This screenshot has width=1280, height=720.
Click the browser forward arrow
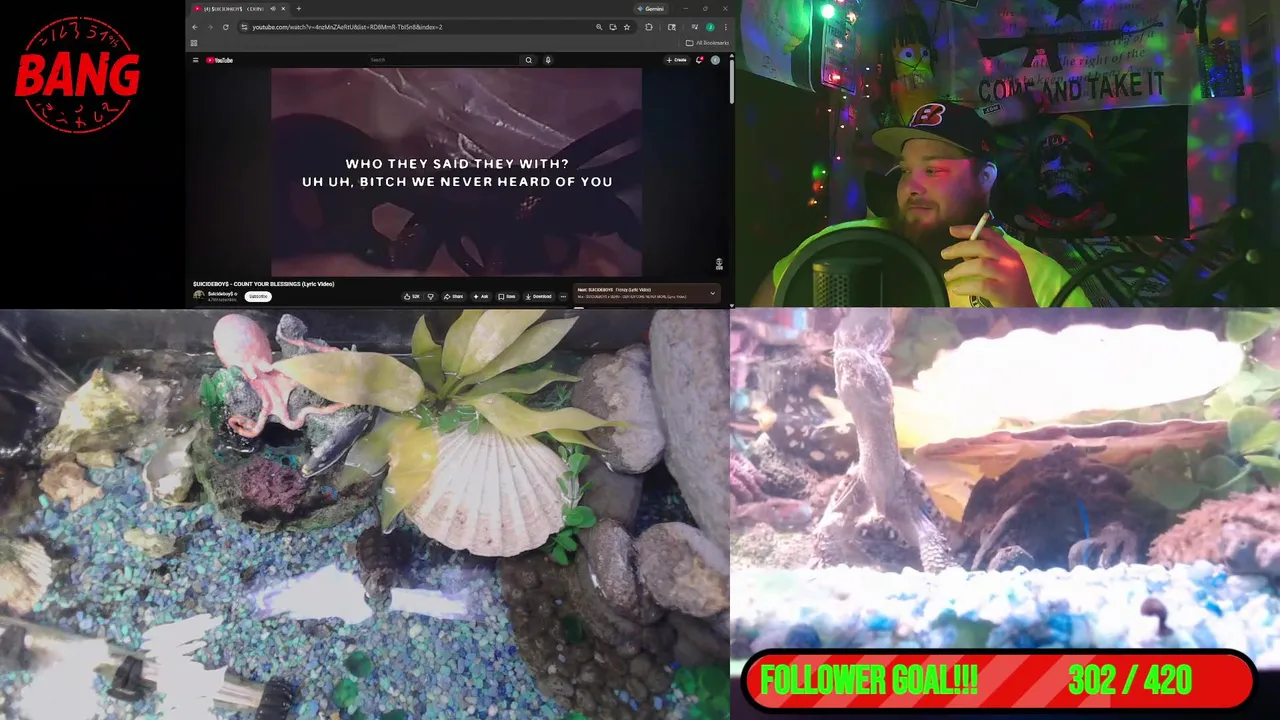point(210,27)
